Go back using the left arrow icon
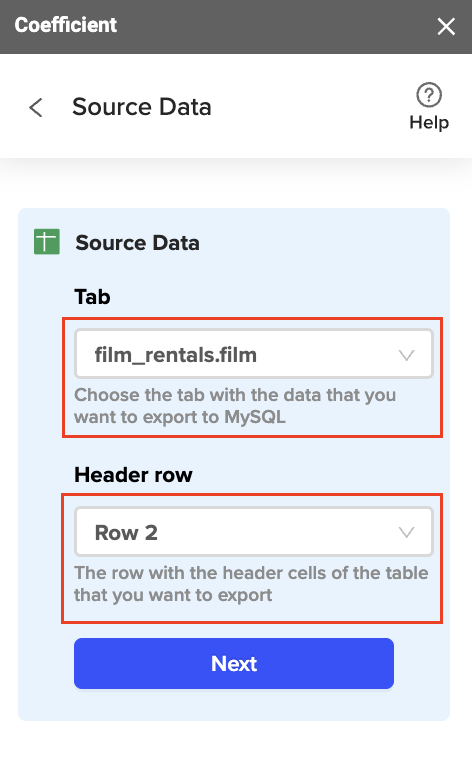 36,107
